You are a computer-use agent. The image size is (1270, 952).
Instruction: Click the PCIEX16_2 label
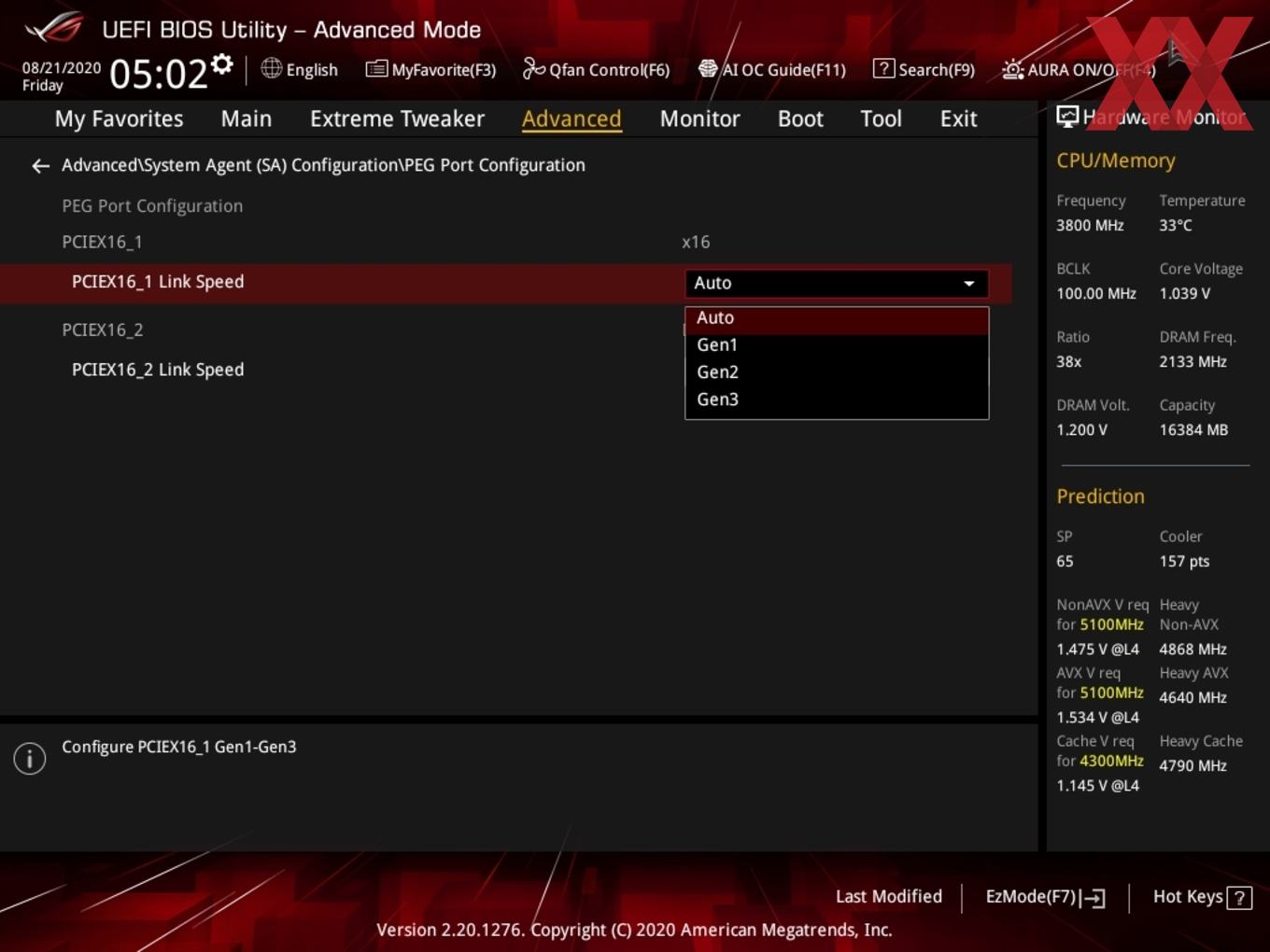[x=102, y=330]
